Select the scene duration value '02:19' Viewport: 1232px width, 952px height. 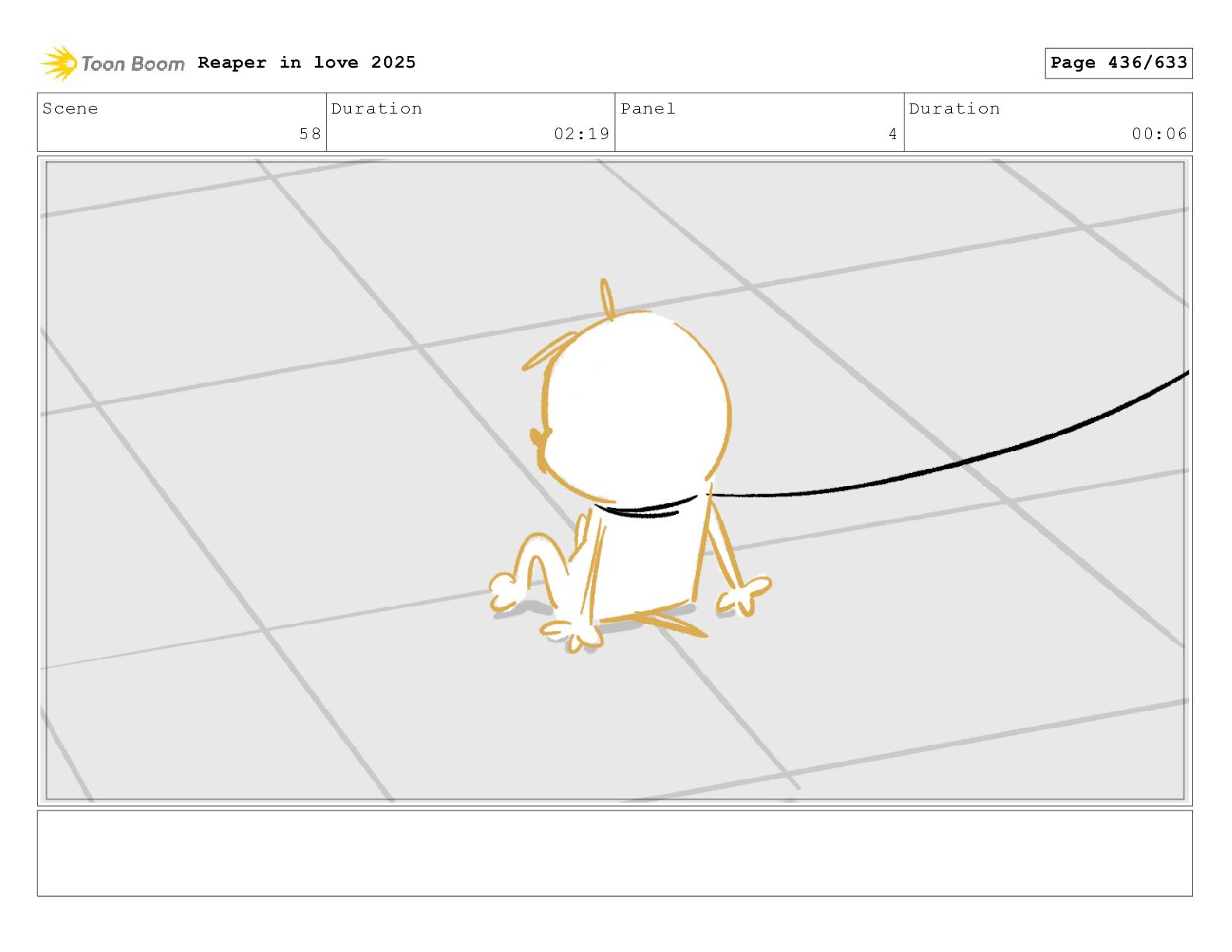[x=582, y=134]
